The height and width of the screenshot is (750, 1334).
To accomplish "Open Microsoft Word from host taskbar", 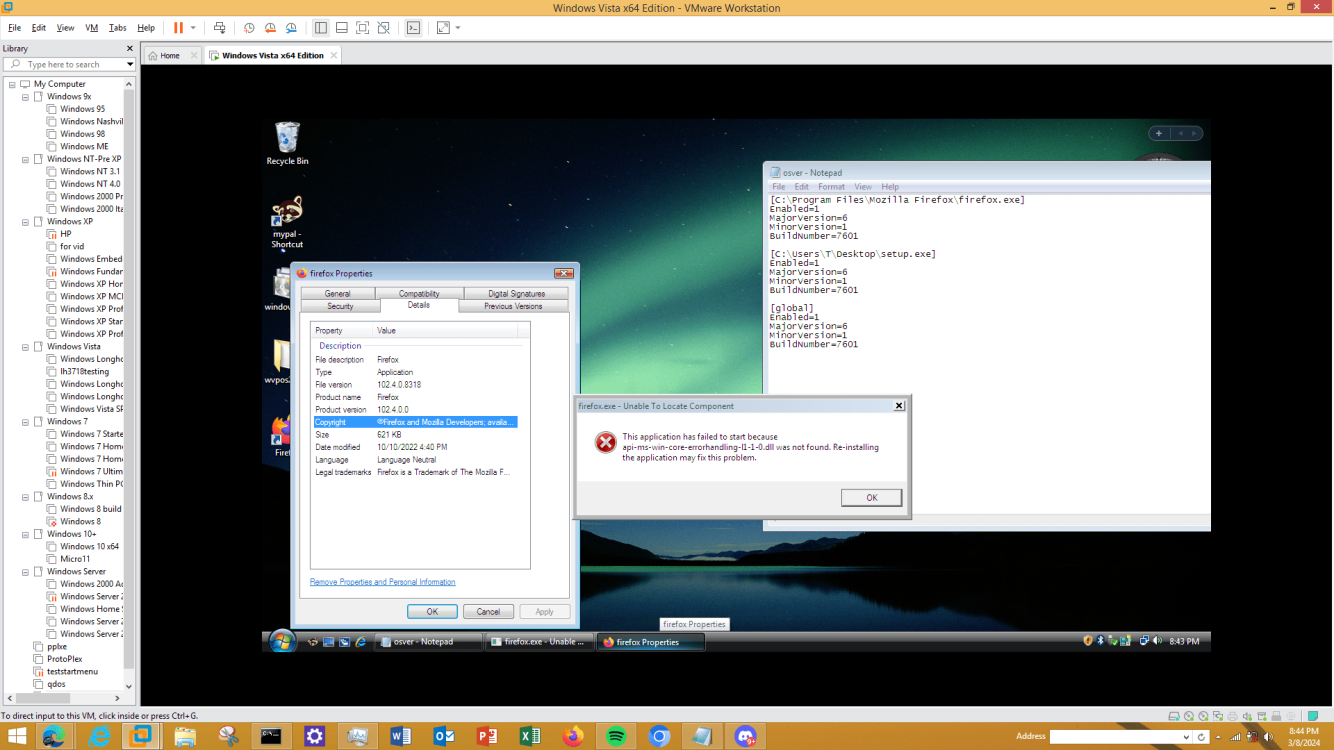I will (400, 736).
